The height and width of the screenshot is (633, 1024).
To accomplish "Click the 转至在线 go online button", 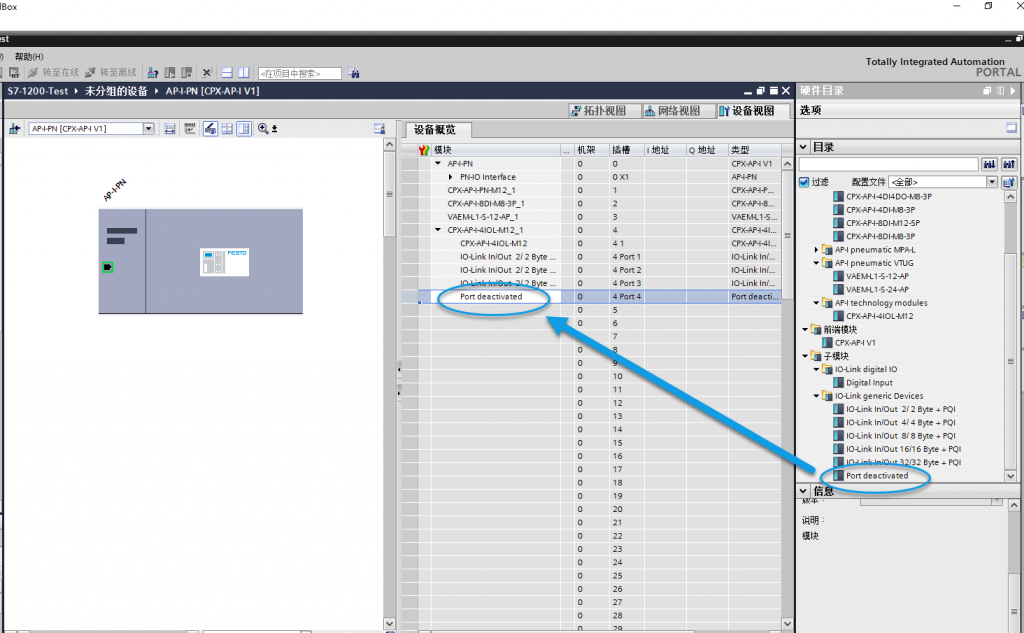I will click(54, 73).
